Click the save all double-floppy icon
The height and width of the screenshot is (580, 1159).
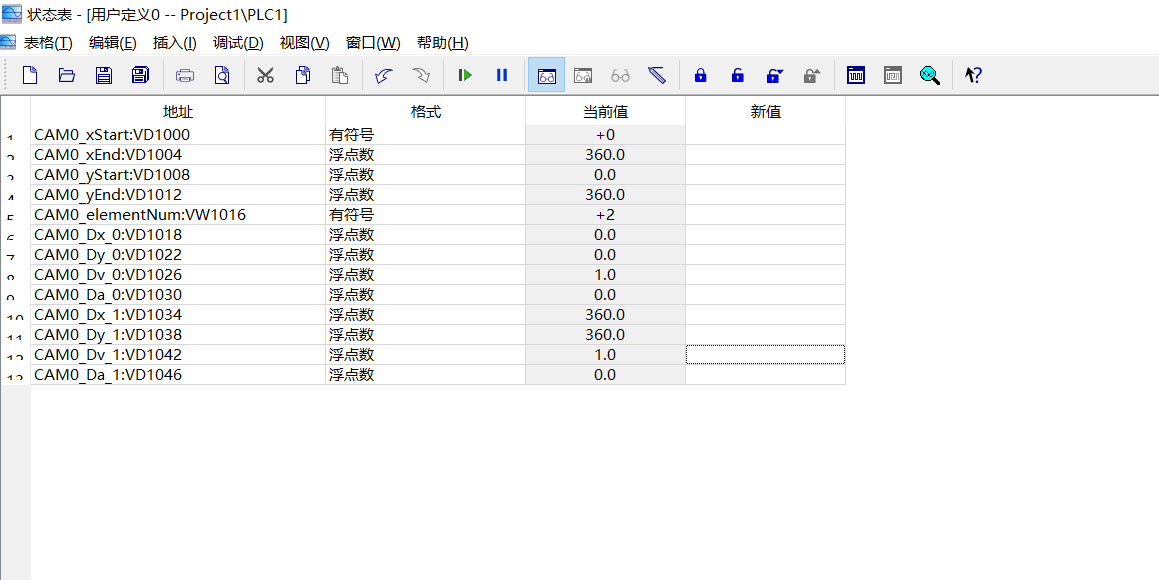point(140,75)
